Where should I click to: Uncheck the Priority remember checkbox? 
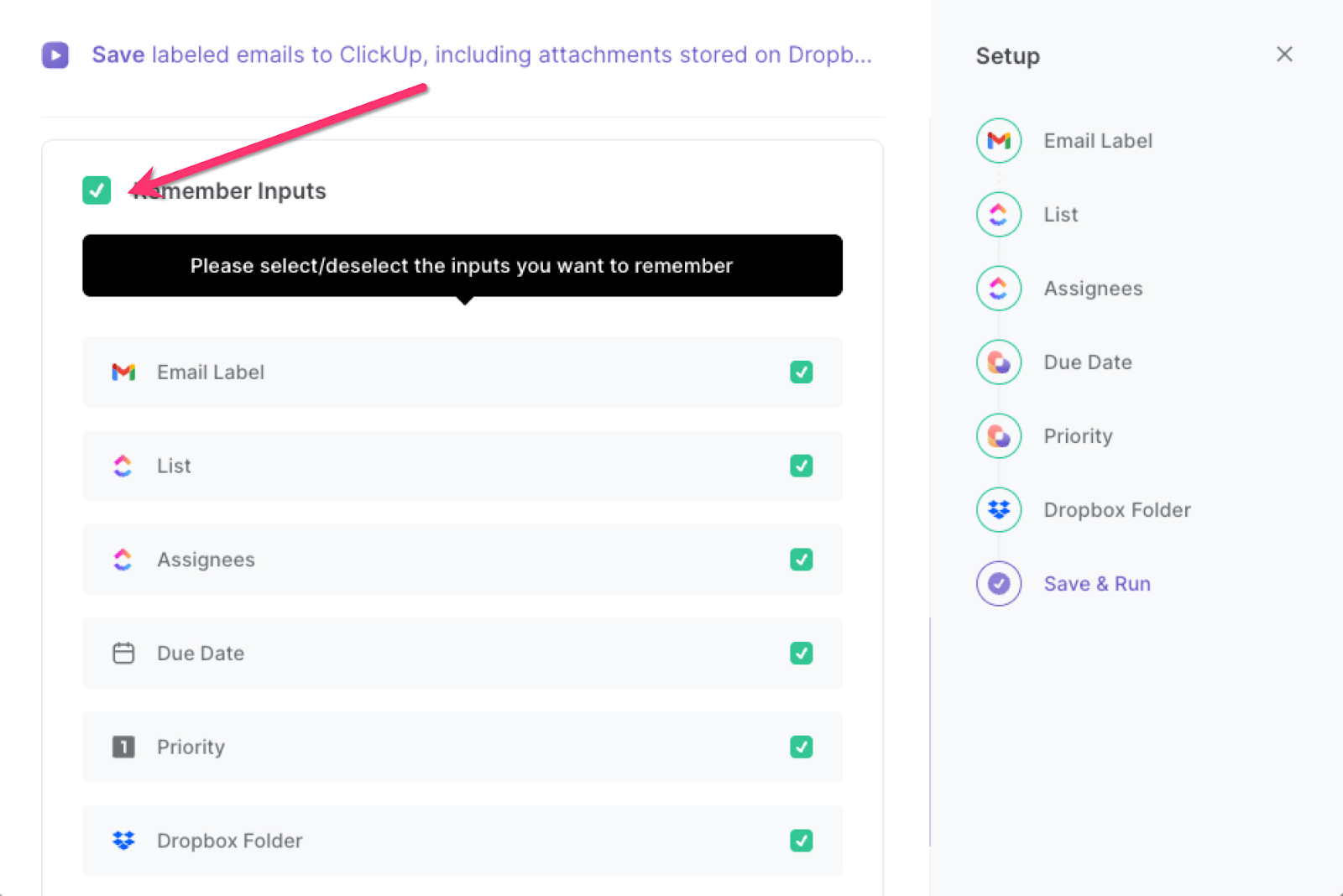pos(802,747)
